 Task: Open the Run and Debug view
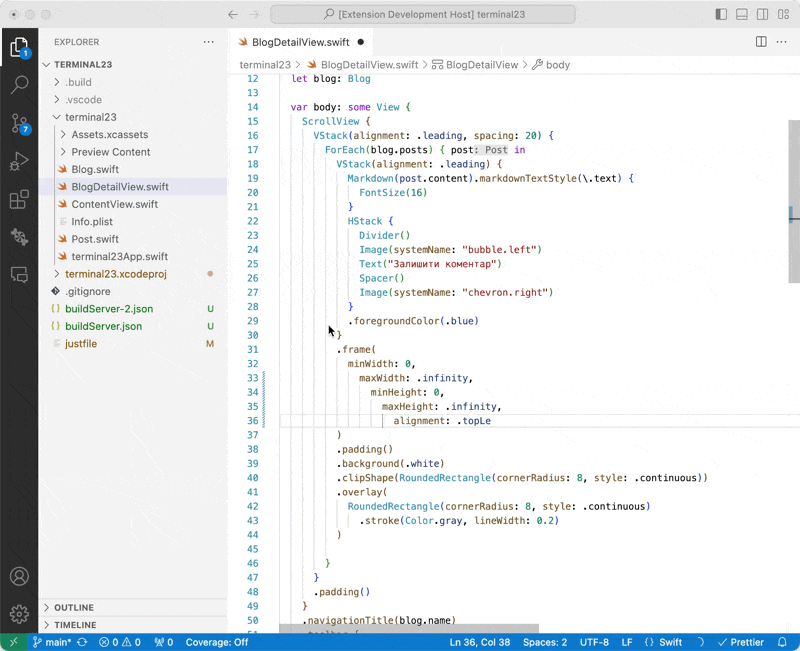(x=19, y=162)
